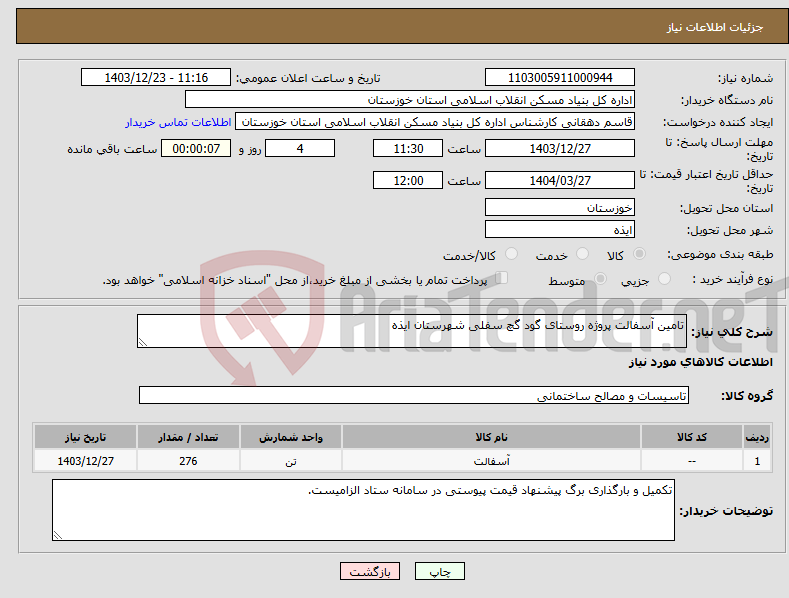The image size is (789, 598).
Task: Click the کد کالا column header
Action: [692, 437]
